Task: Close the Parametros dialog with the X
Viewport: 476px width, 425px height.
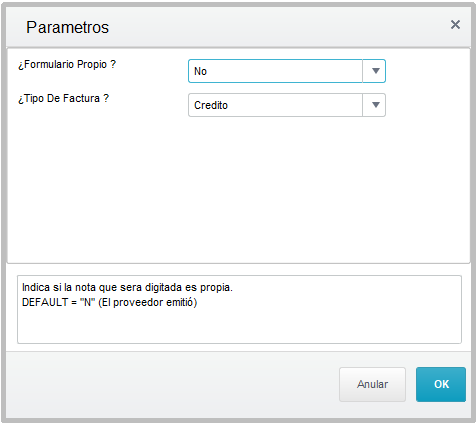Action: [x=455, y=25]
